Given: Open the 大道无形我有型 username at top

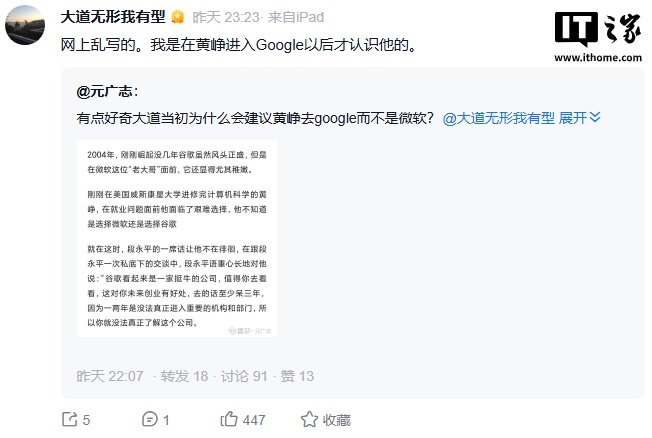Looking at the screenshot, I should pos(114,17).
